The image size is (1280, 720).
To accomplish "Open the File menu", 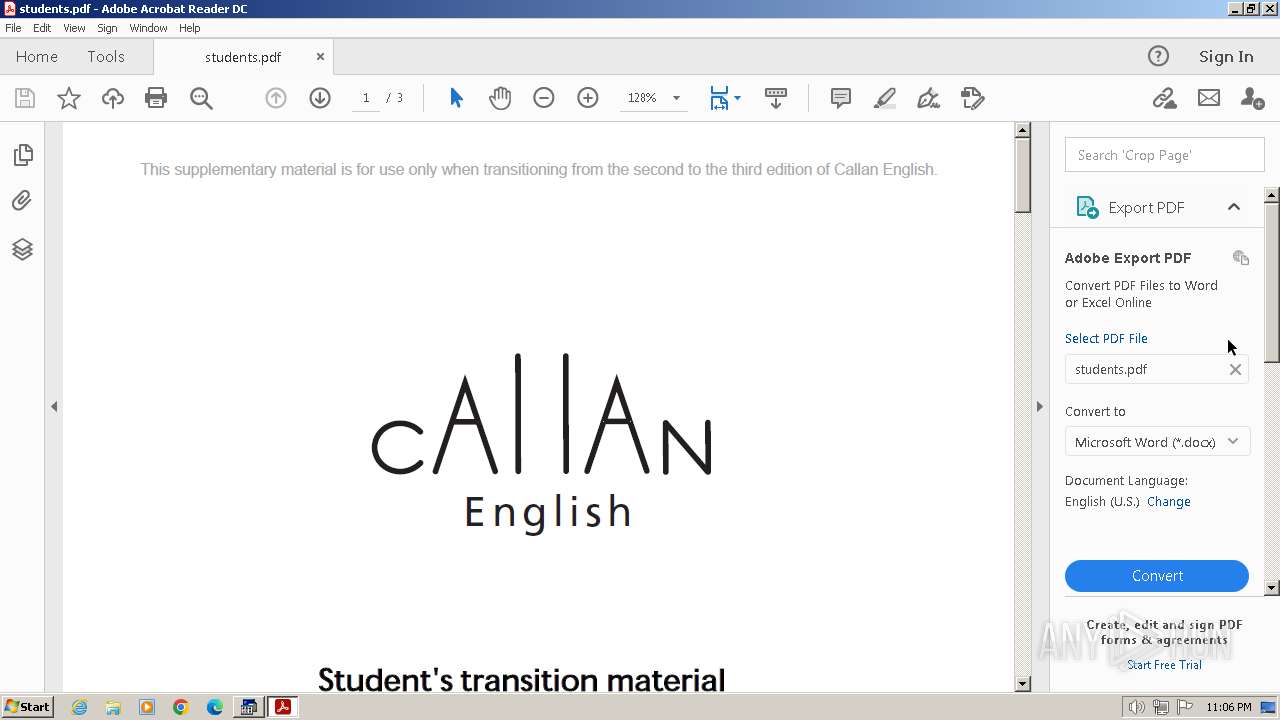I will coord(13,28).
